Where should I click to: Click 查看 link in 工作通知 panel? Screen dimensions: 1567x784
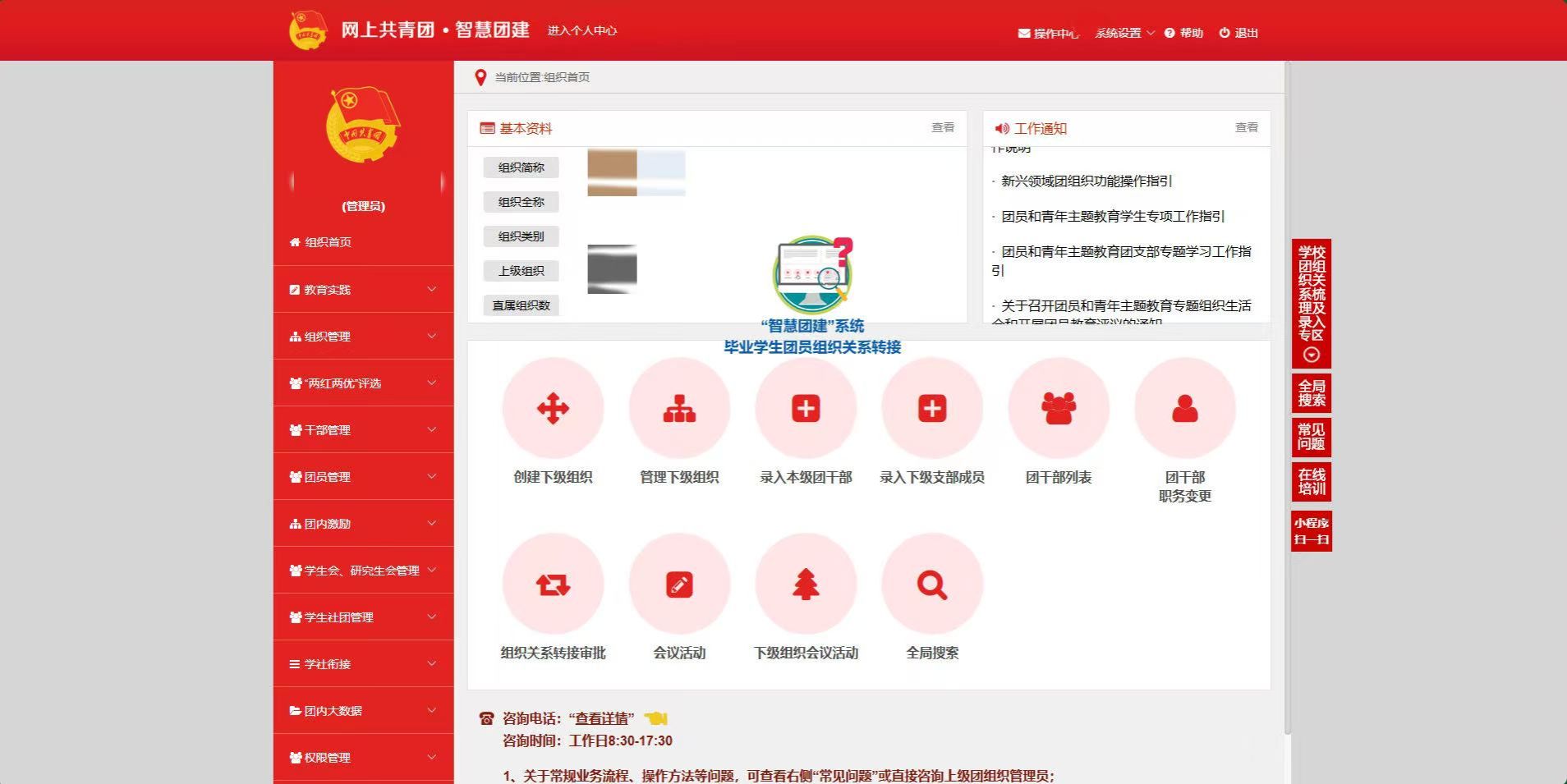(x=1246, y=127)
